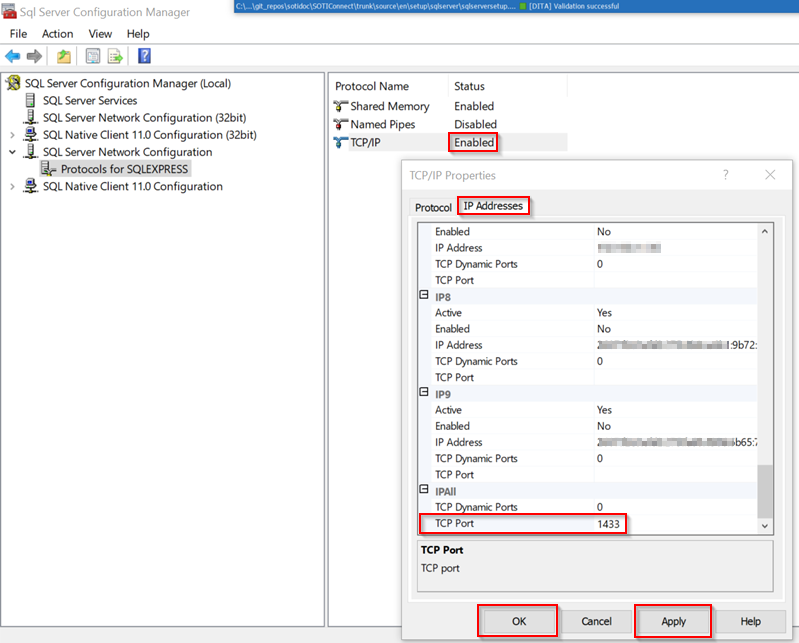
Task: Click the IPAll section header label
Action: tap(445, 491)
